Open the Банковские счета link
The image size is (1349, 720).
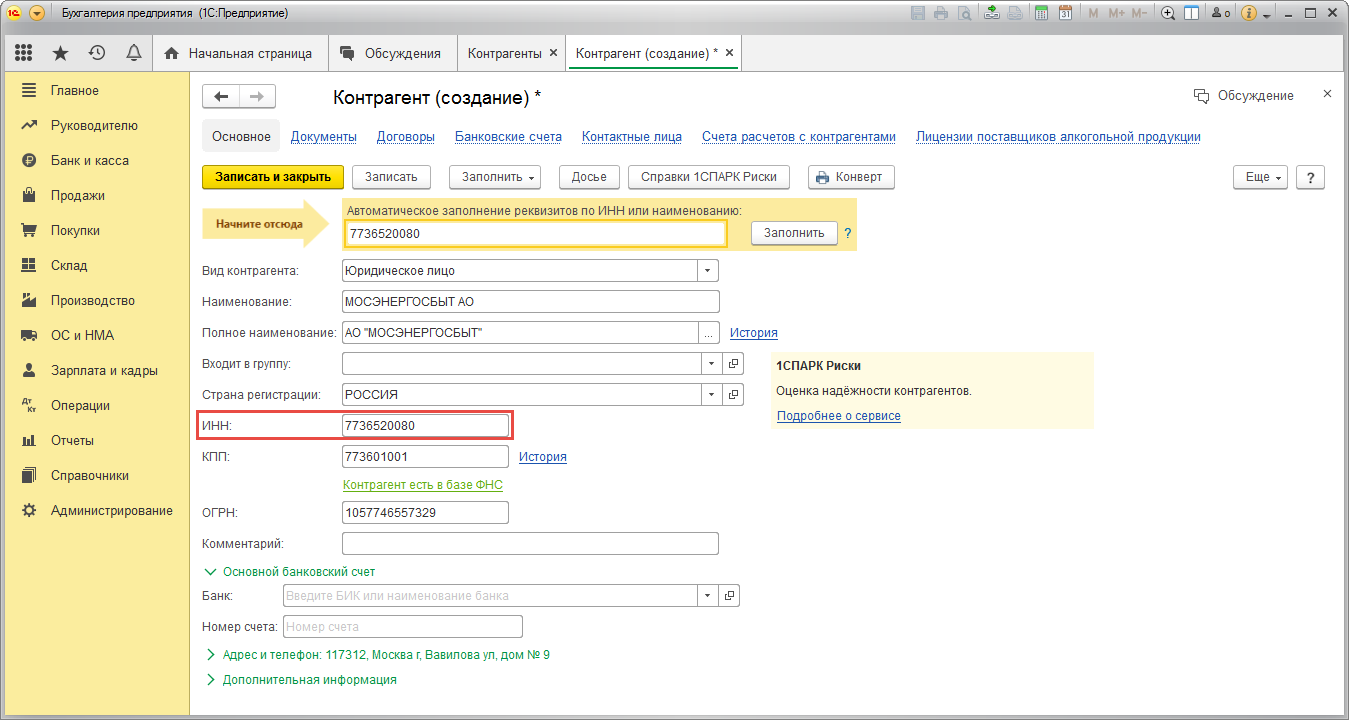pos(508,137)
